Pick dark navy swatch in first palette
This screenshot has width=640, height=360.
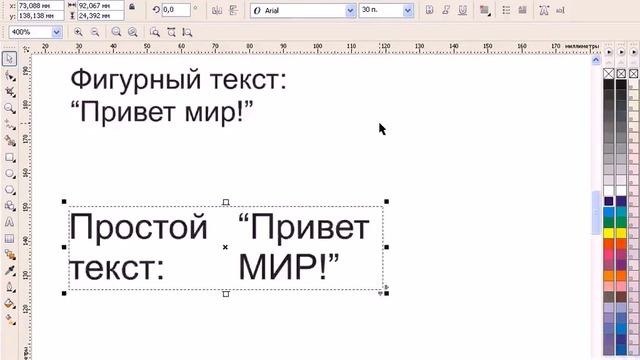609,201
